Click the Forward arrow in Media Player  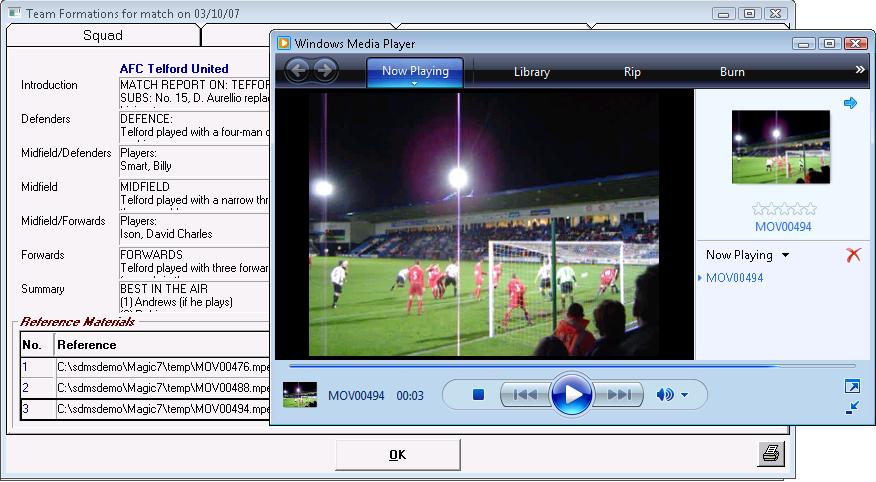pos(325,70)
